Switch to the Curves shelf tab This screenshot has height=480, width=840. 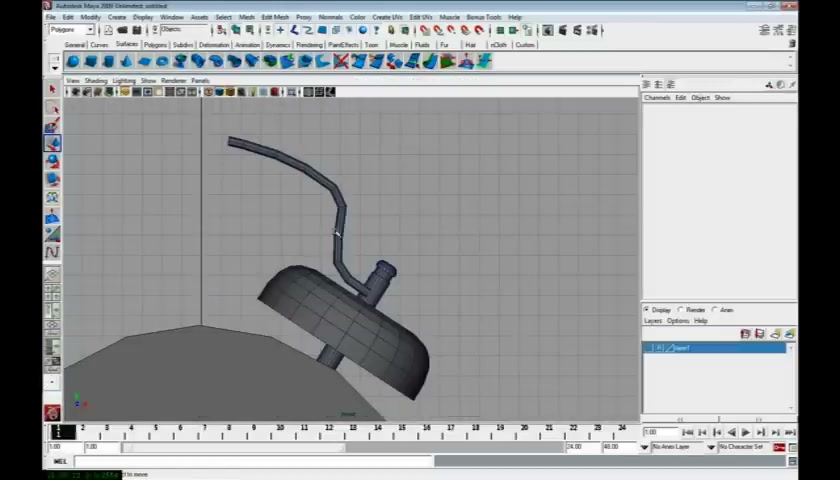tap(99, 45)
